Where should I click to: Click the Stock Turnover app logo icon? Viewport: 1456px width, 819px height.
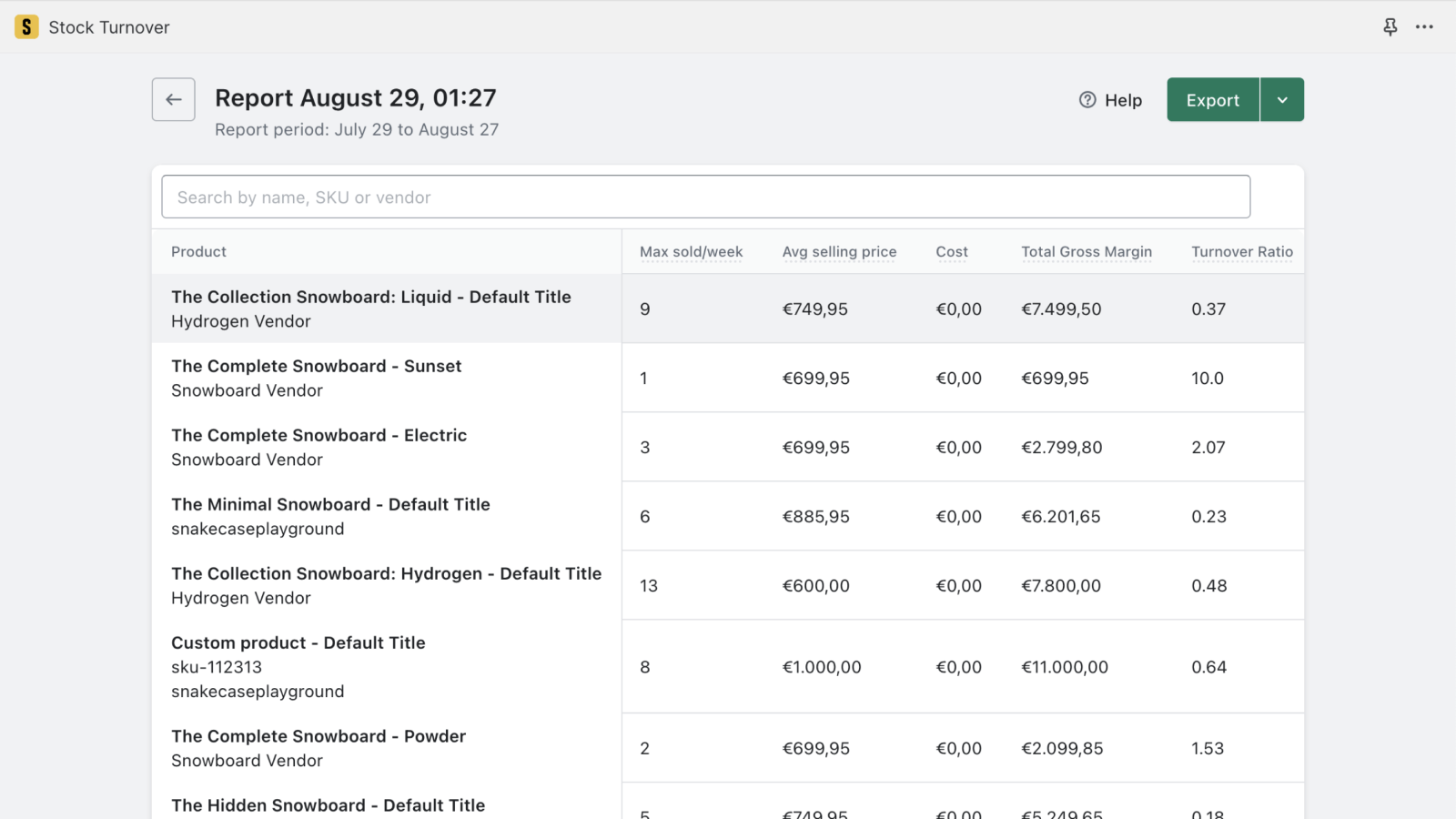point(26,27)
